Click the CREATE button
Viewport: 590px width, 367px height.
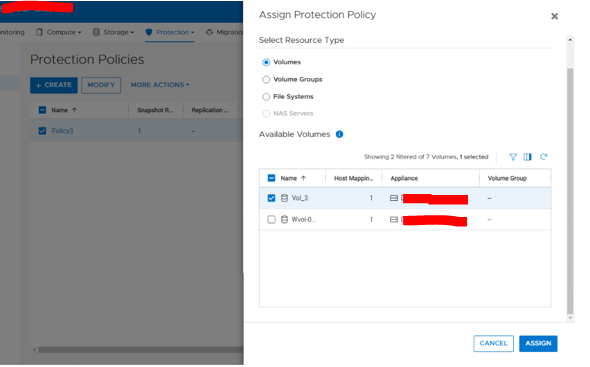coord(54,85)
